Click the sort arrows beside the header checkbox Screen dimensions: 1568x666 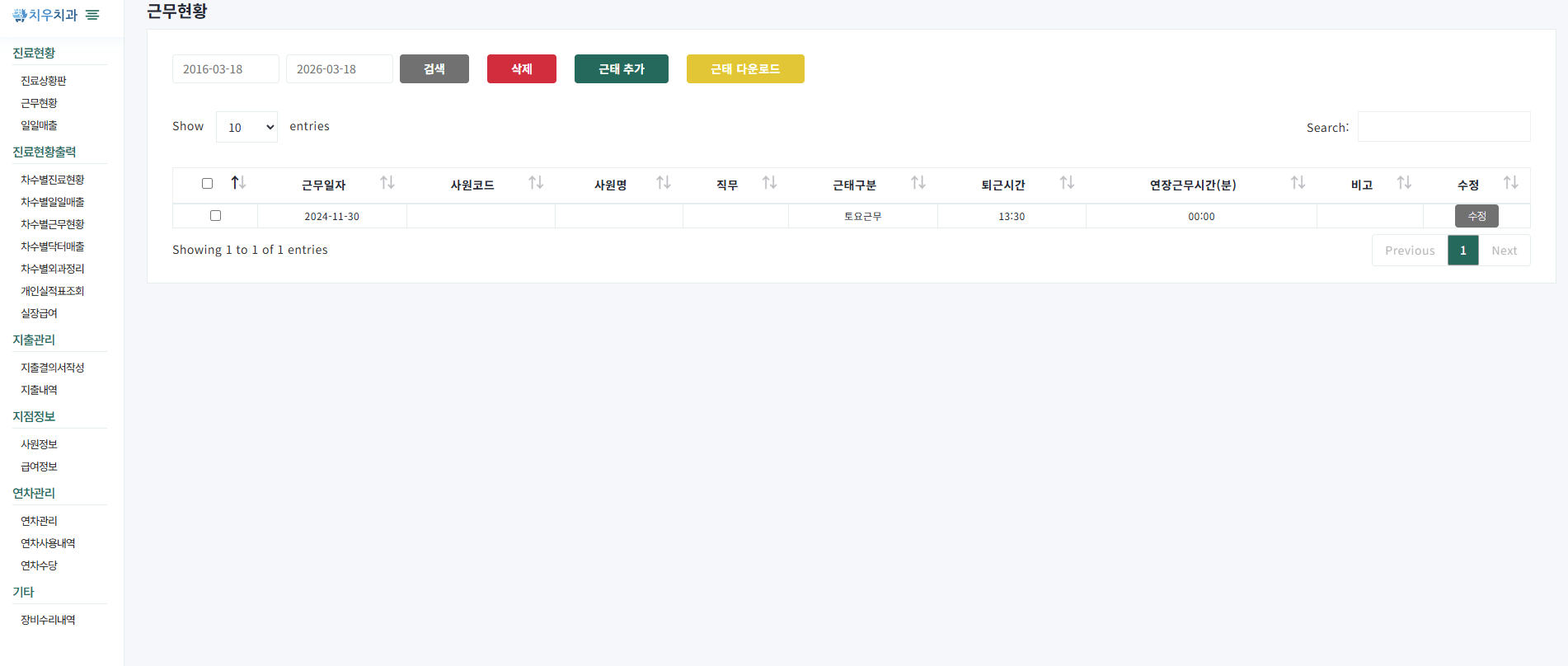point(239,183)
